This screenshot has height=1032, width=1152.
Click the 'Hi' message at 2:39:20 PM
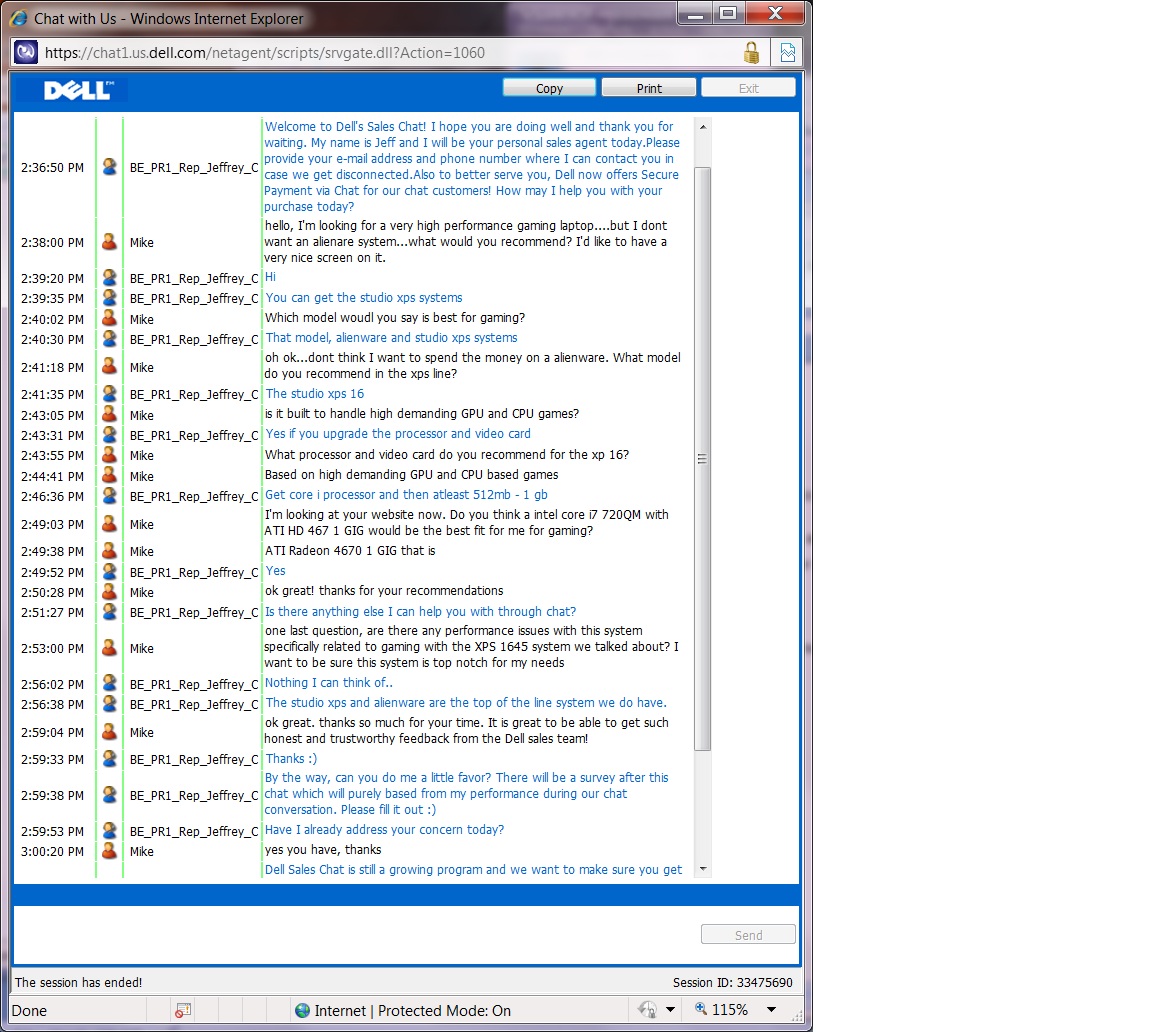(270, 277)
